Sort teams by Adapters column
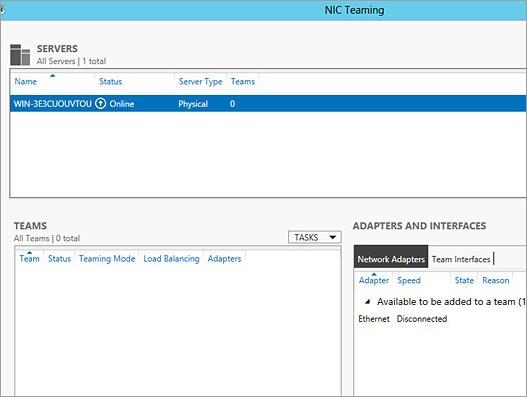Screen dimensions: 527x397 click(224, 259)
